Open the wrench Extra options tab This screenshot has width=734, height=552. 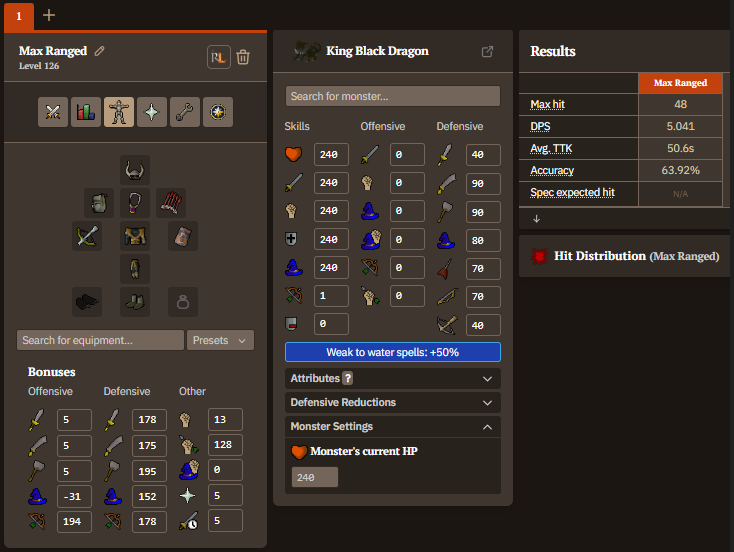185,112
